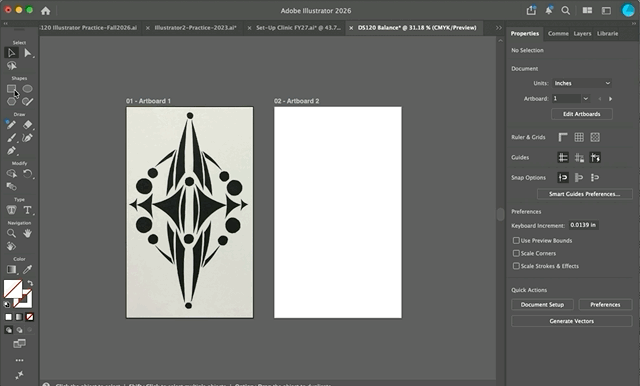The width and height of the screenshot is (640, 386).
Task: Switch to the Comments panel tab
Action: [x=558, y=33]
